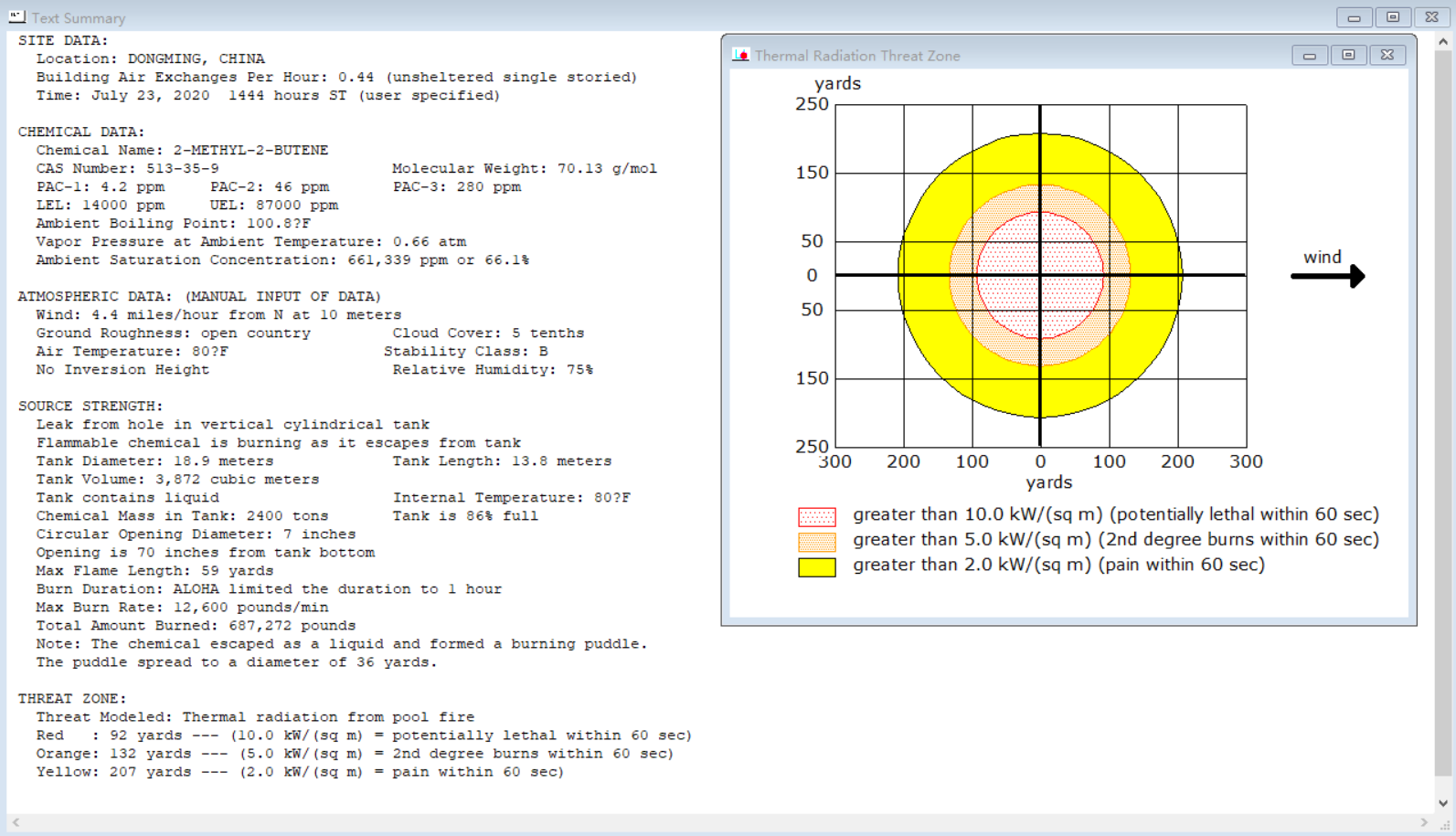
Task: Click 'Ambient Boiling Point' line
Action: tap(174, 223)
